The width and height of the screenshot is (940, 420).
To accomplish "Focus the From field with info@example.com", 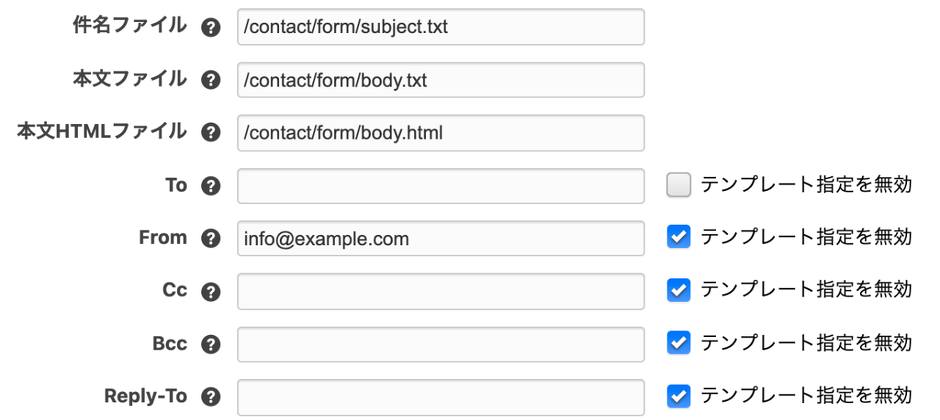I will click(x=441, y=238).
